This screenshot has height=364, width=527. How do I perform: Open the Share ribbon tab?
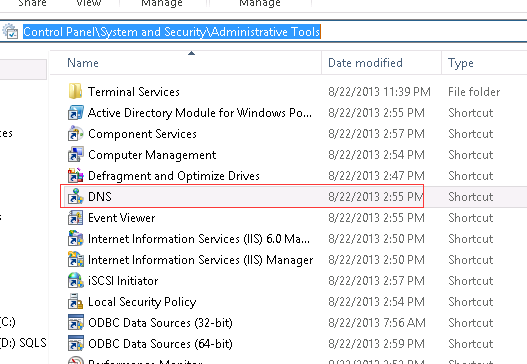[x=32, y=3]
